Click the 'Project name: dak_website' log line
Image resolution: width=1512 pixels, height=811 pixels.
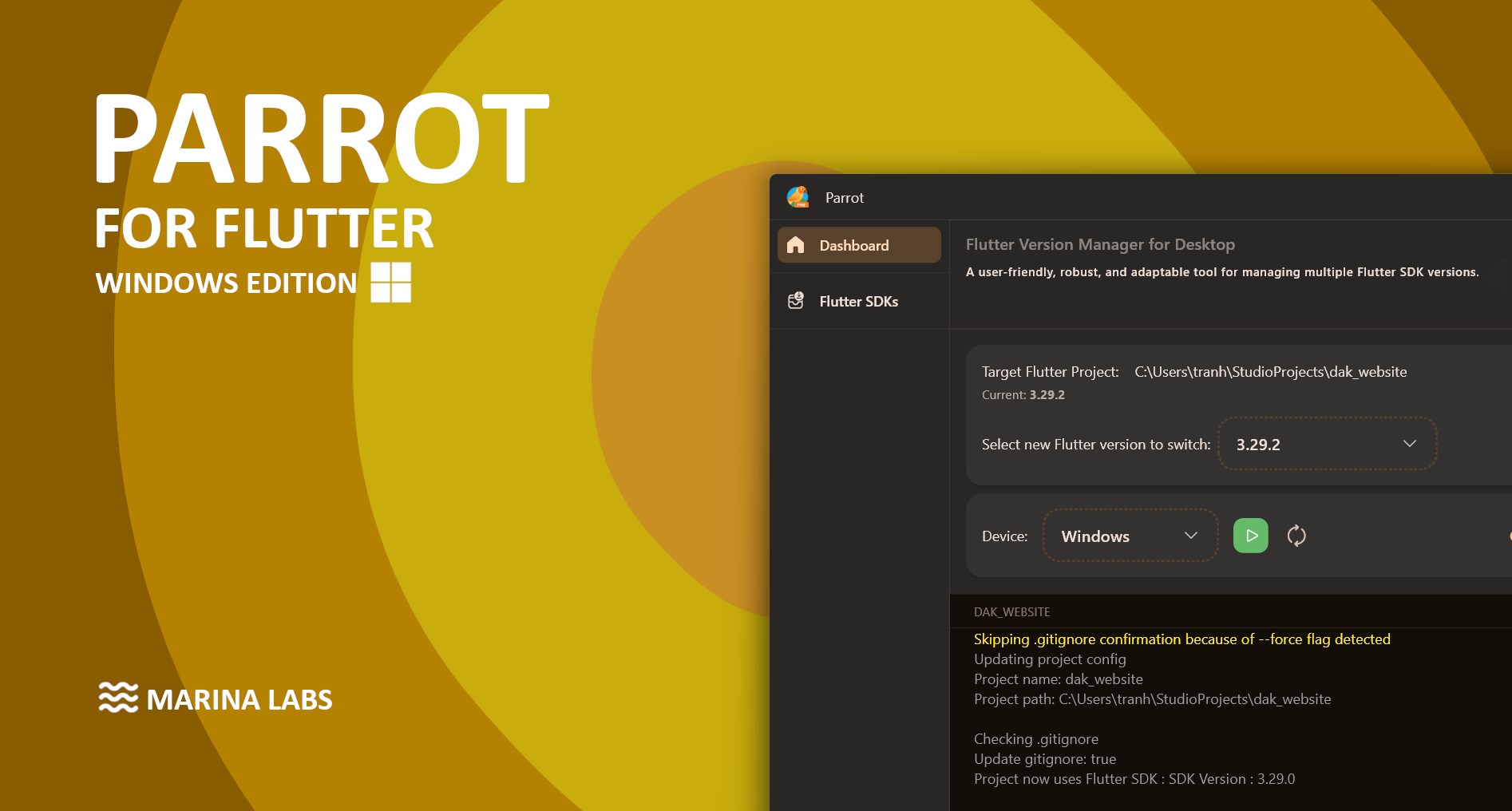click(1059, 679)
